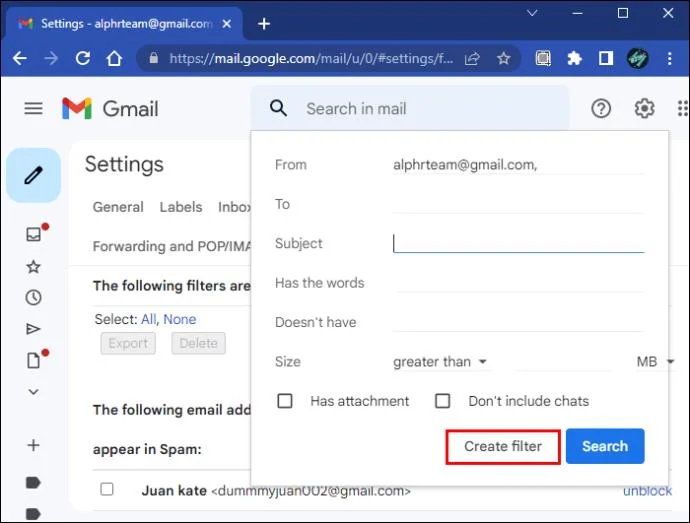
Task: Close the Settings Gmail tab
Action: (227, 24)
